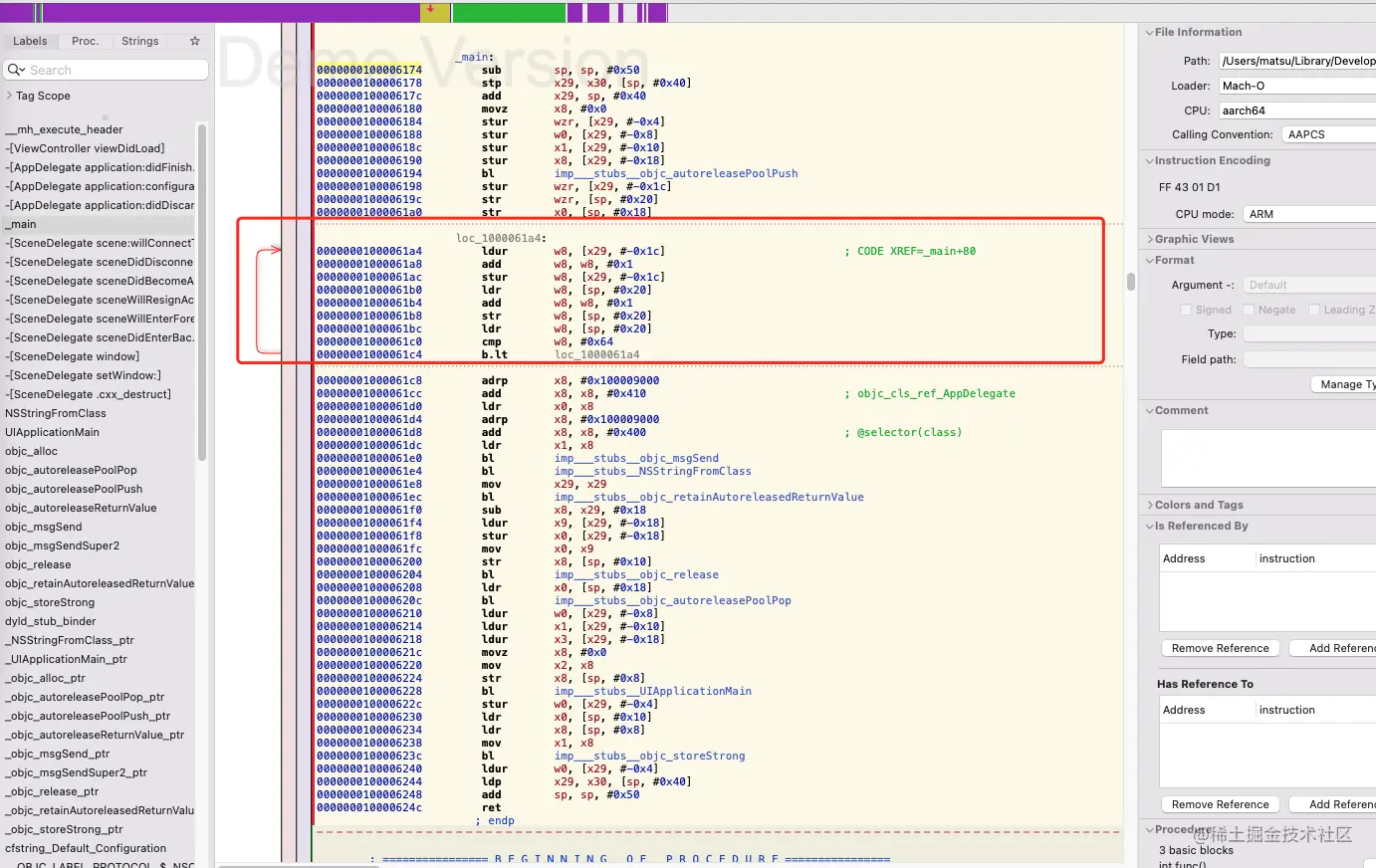Screen dimensions: 1376x868
Task: Click address 0000000100006174 in disassembly
Action: [369, 70]
